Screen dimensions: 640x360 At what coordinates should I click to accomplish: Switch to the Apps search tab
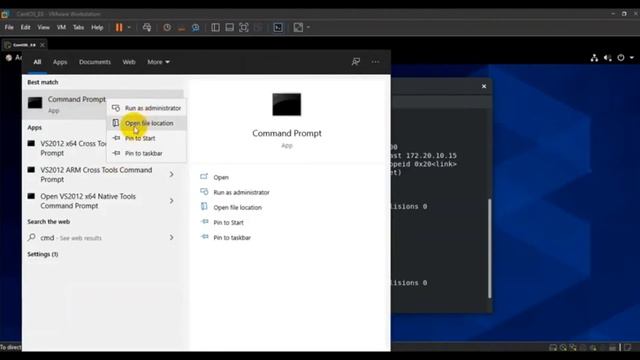click(x=60, y=62)
